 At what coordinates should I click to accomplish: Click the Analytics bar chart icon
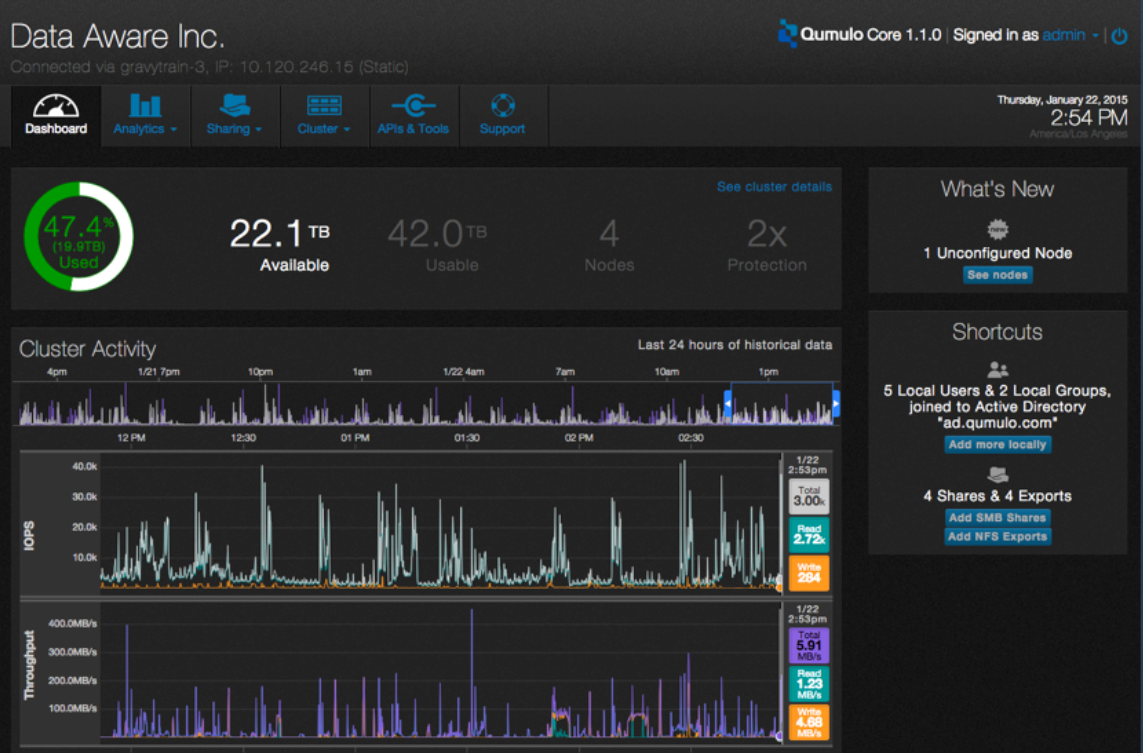(145, 106)
